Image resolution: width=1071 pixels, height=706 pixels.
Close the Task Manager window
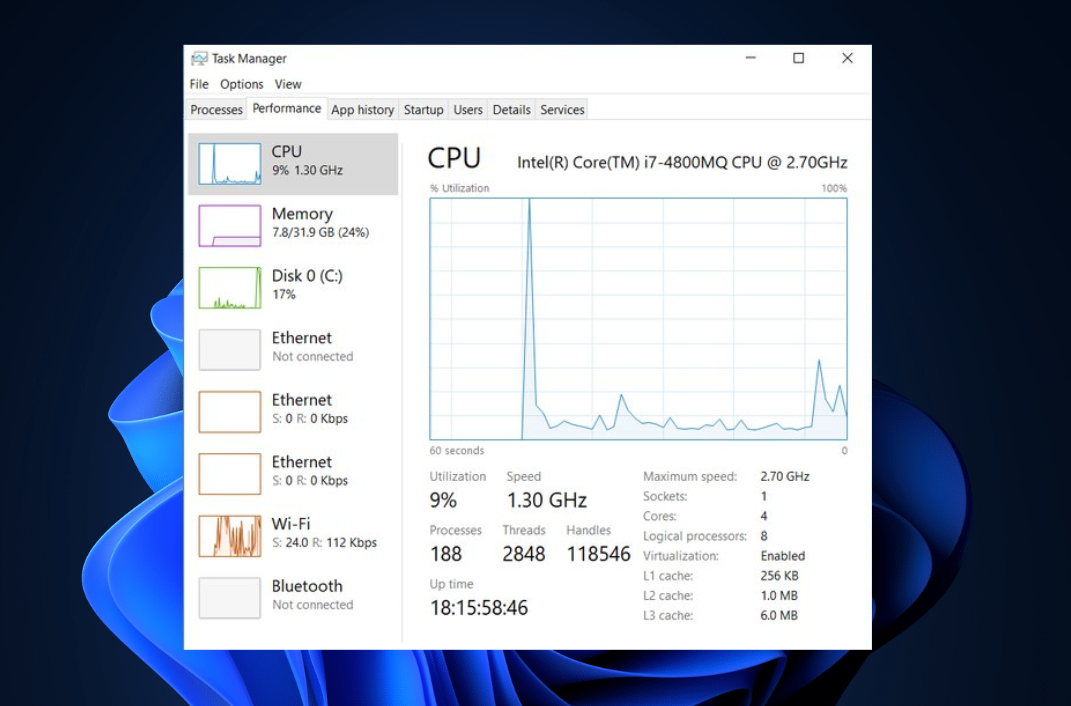click(x=847, y=58)
